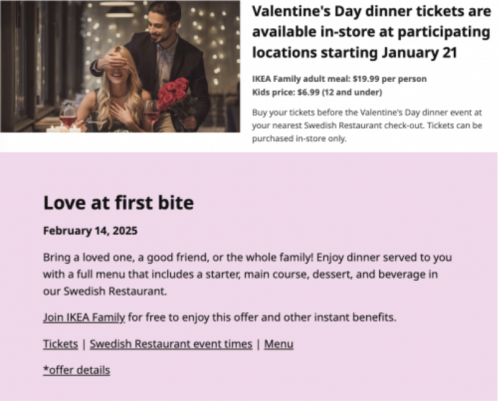Open the *offer details link
The height and width of the screenshot is (404, 500).
[x=76, y=370]
